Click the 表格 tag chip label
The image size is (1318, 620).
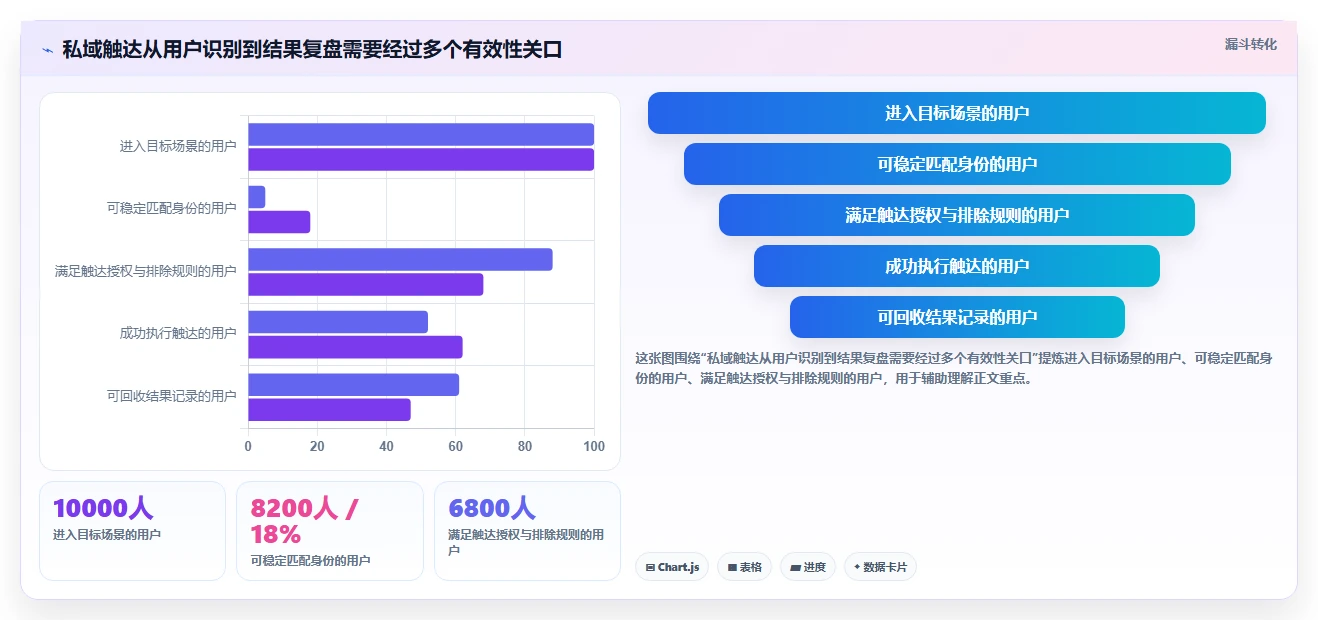pyautogui.click(x=751, y=567)
